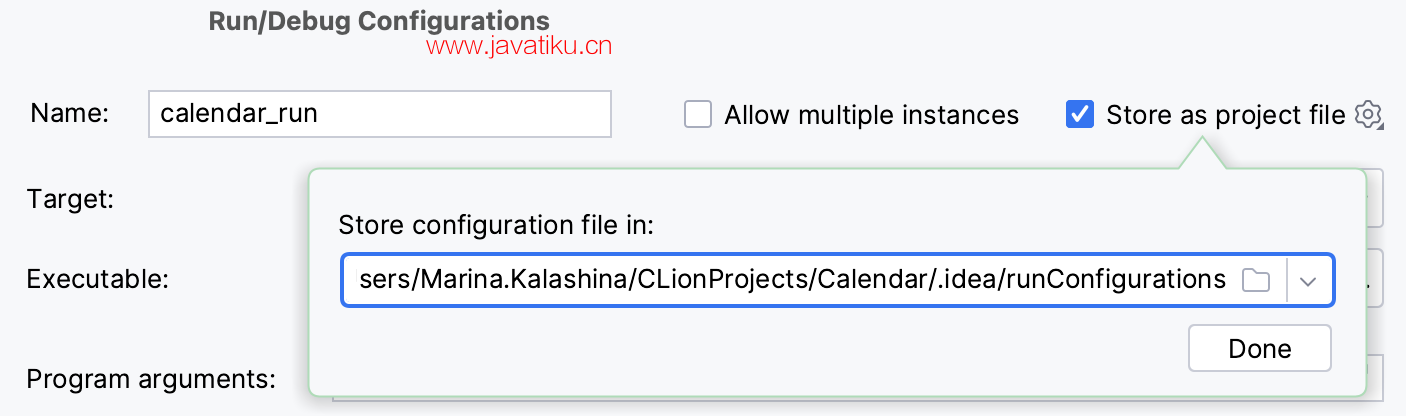Click the runConfigurations path text field
Image resolution: width=1406 pixels, height=416 pixels.
point(790,280)
